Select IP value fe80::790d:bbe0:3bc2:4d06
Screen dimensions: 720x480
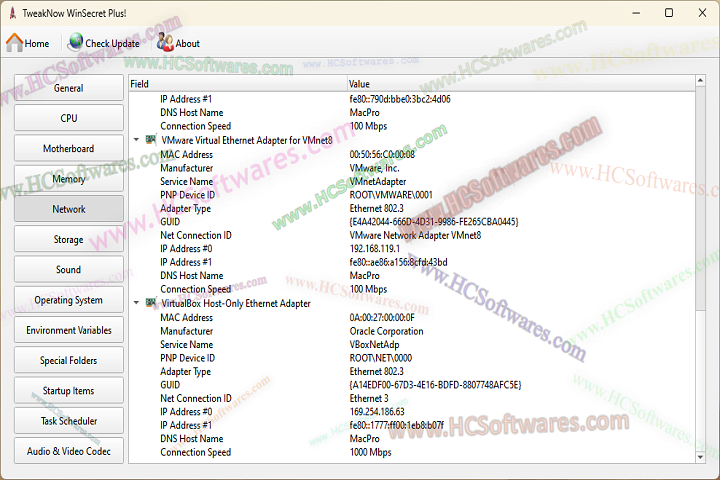400,99
